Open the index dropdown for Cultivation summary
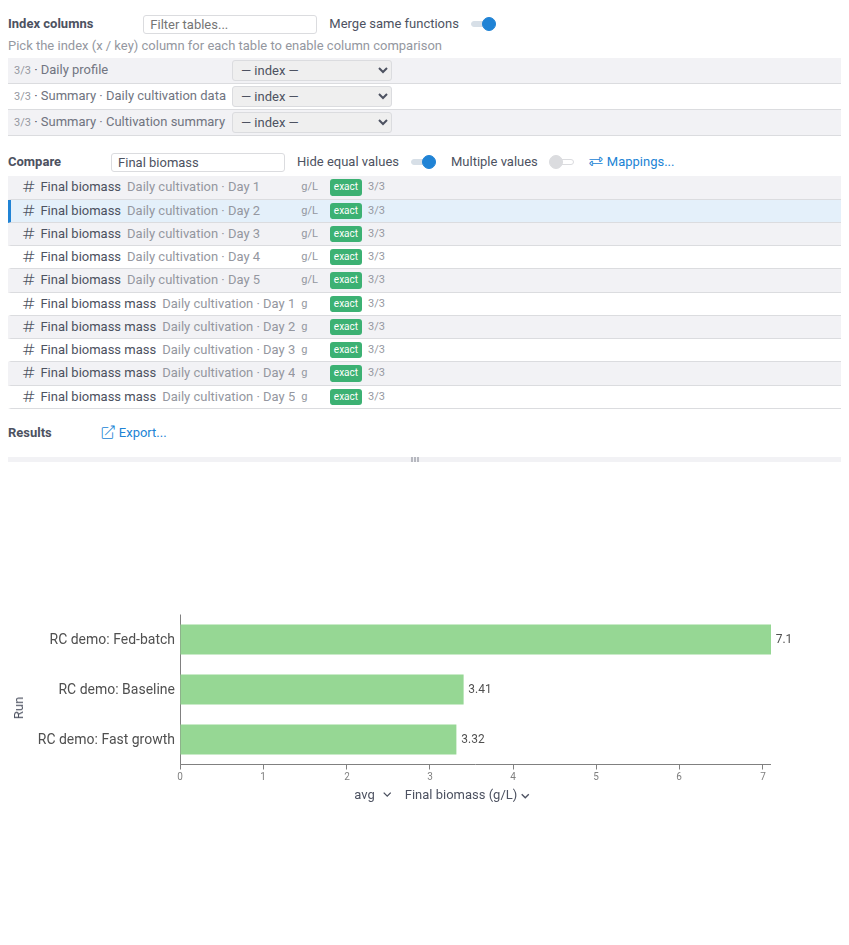Viewport: 849px width, 945px height. point(312,122)
